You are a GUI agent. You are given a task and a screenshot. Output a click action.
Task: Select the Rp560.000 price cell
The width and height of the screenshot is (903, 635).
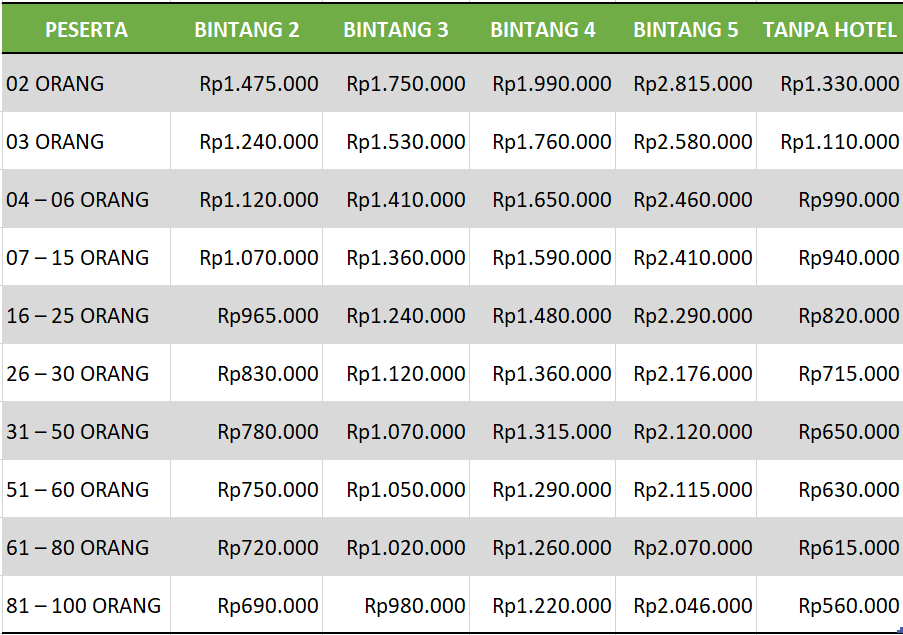pos(849,606)
